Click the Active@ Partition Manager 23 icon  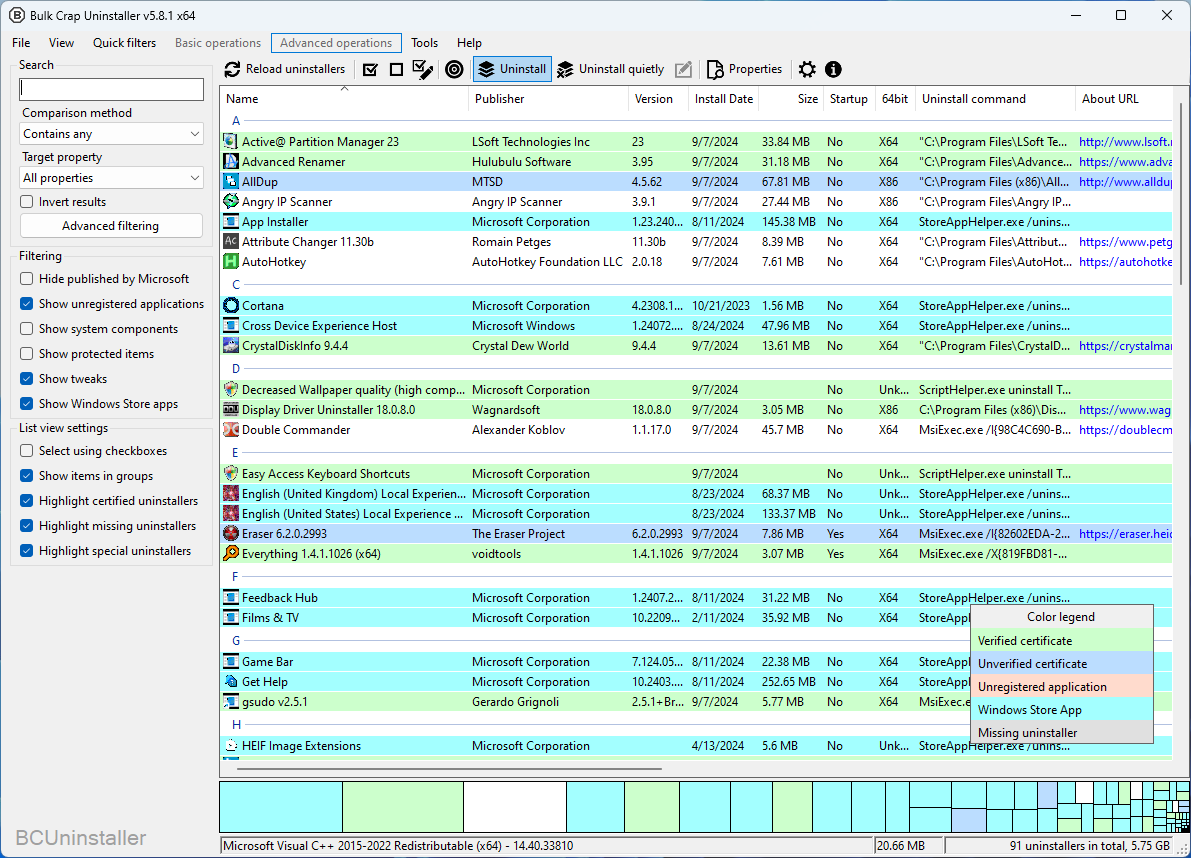231,141
